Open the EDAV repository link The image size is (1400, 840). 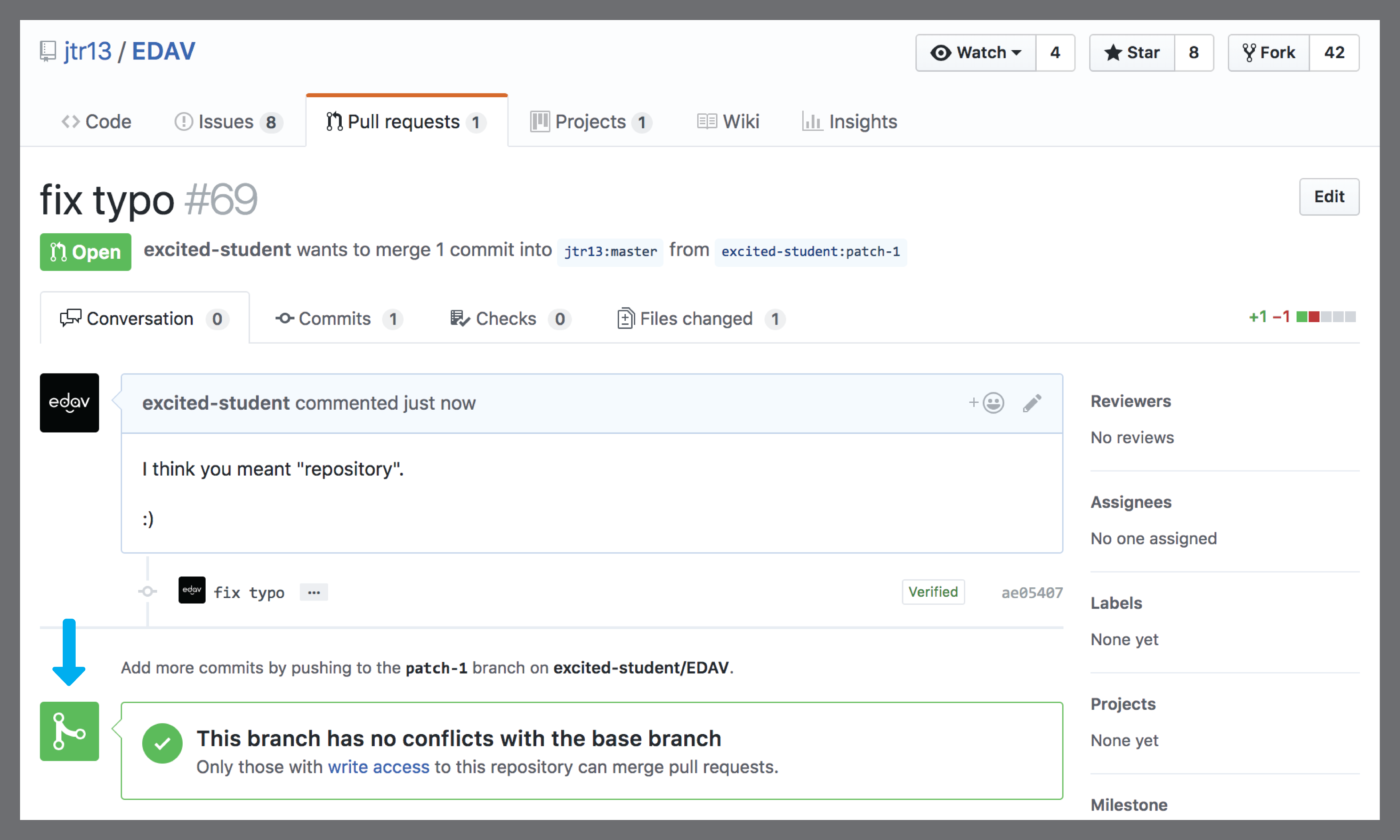point(164,51)
